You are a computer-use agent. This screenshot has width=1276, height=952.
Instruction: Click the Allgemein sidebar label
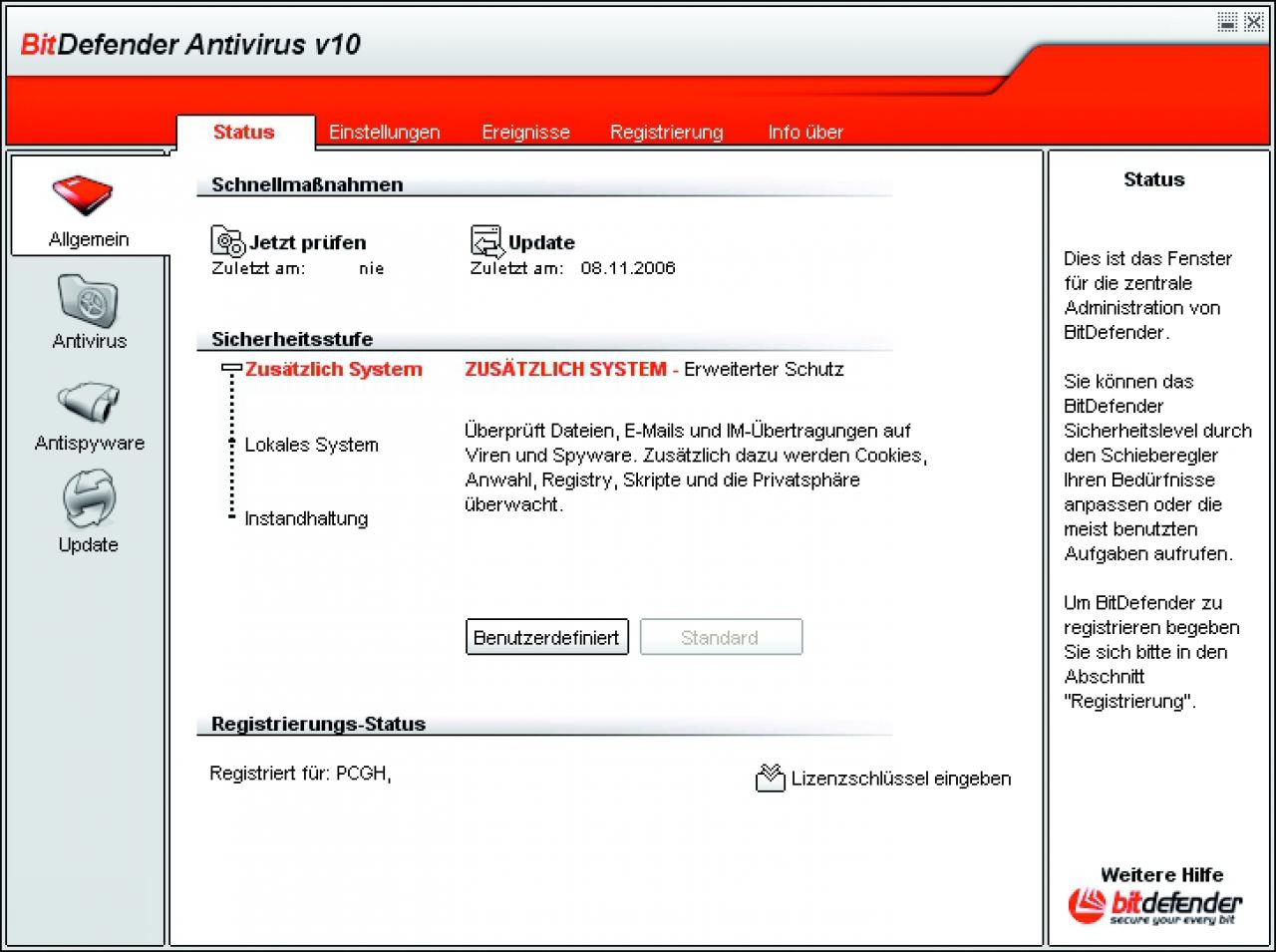pyautogui.click(x=89, y=239)
